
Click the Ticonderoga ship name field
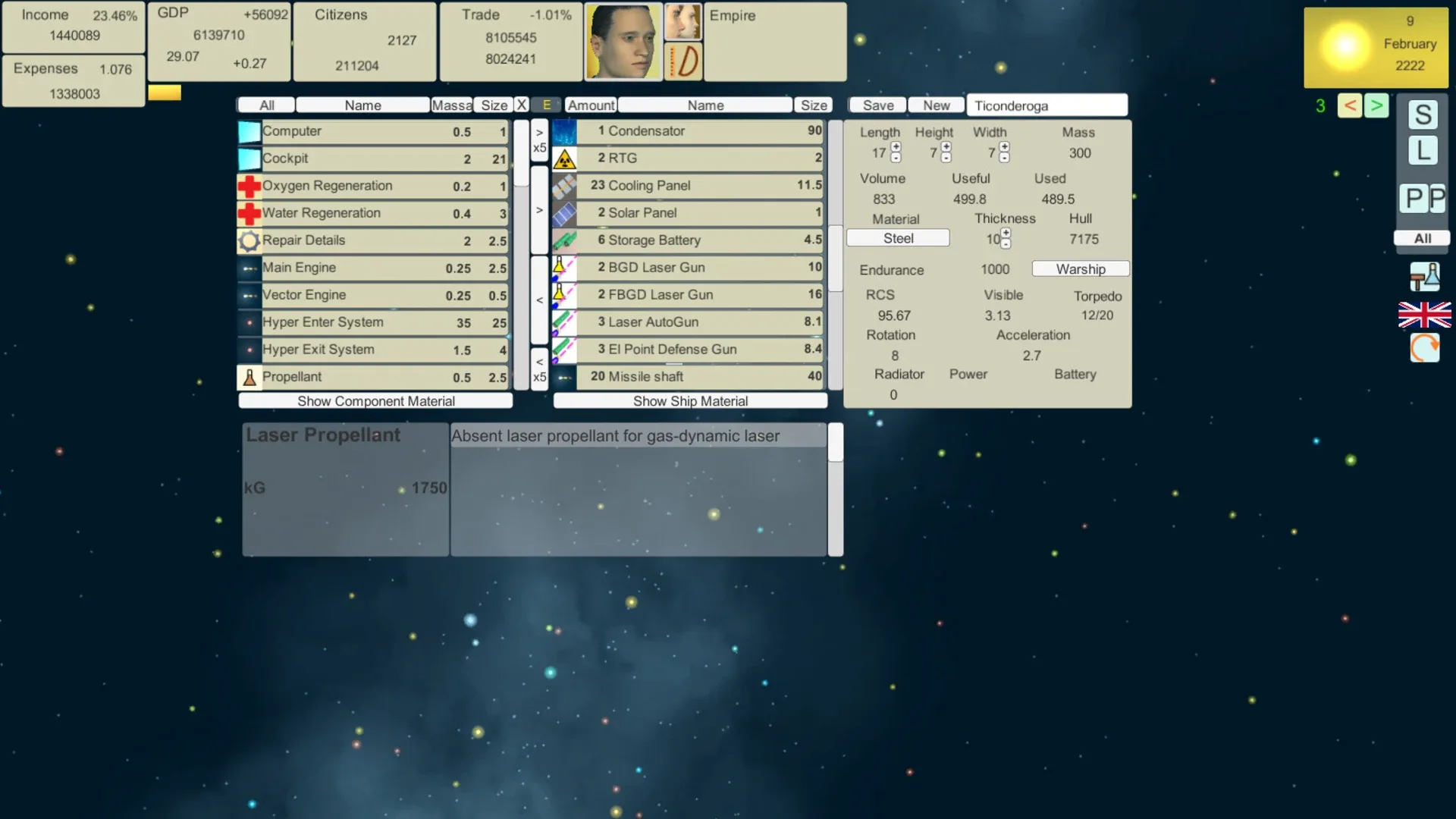[x=1046, y=105]
